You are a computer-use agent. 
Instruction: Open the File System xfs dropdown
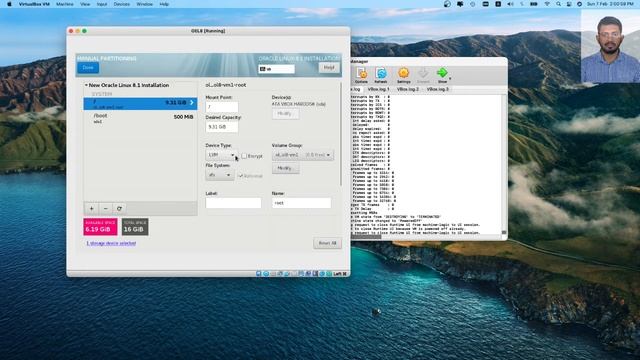point(220,175)
